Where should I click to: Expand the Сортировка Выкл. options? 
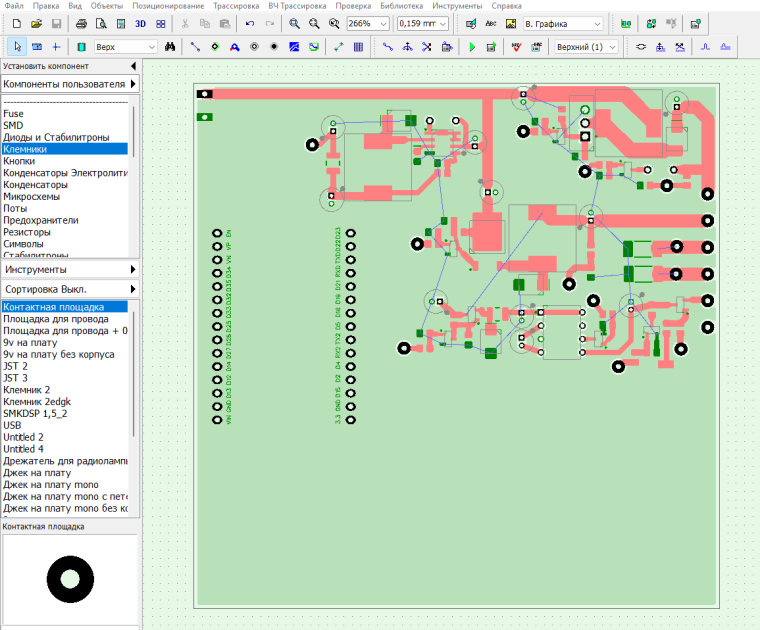click(70, 289)
